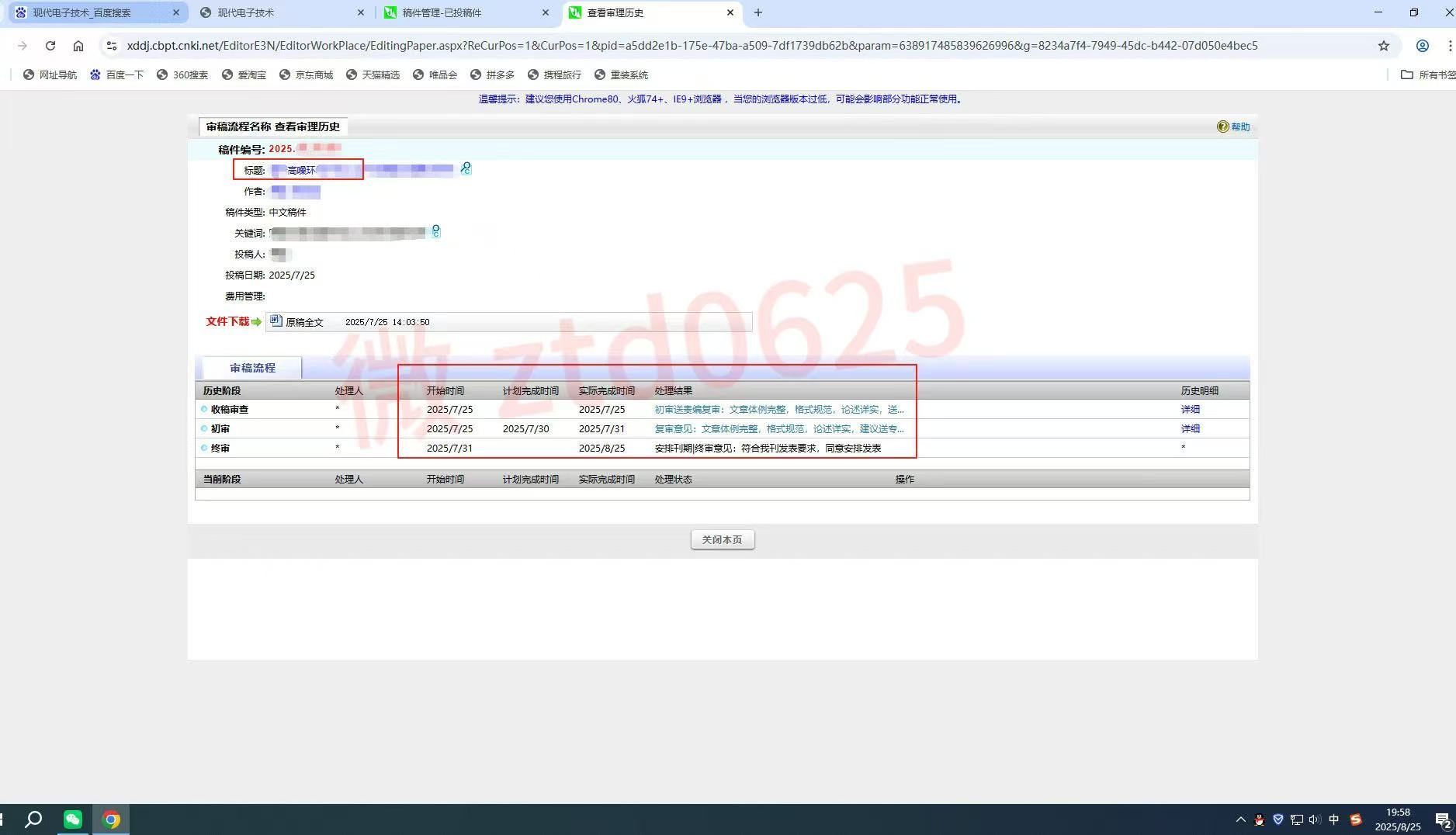1456x835 pixels.
Task: Click the search icon next to the title
Action: pyautogui.click(x=466, y=168)
